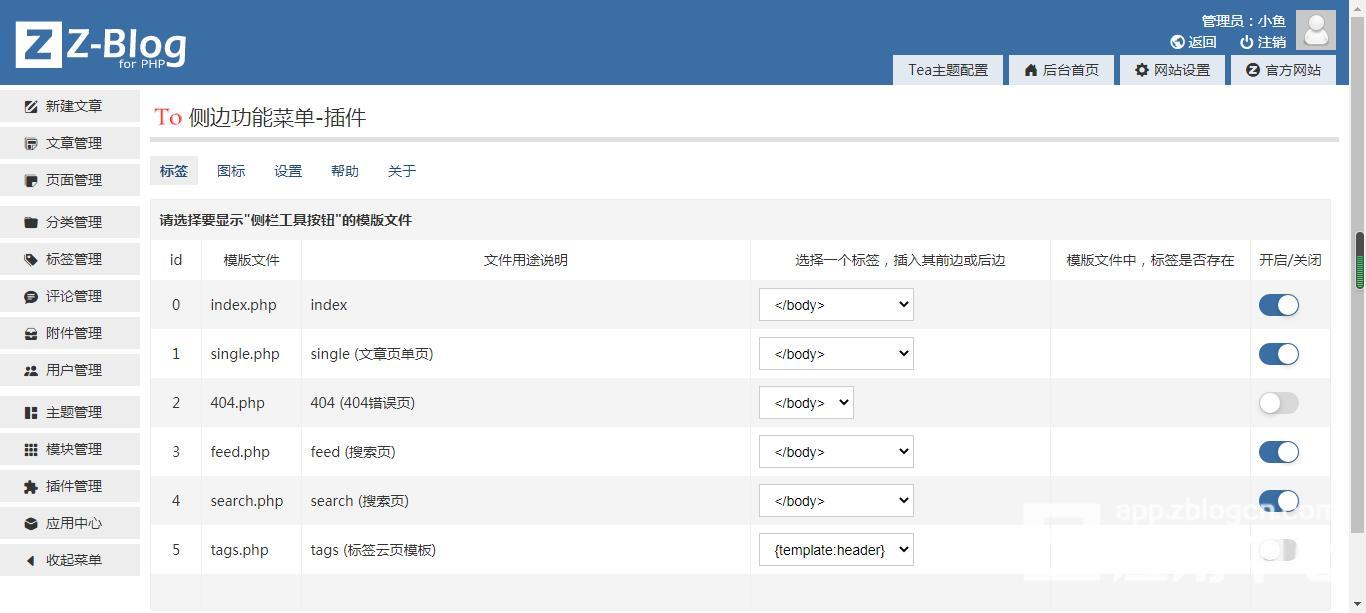Toggle the switch for search.php
The image size is (1366, 613).
pyautogui.click(x=1278, y=501)
